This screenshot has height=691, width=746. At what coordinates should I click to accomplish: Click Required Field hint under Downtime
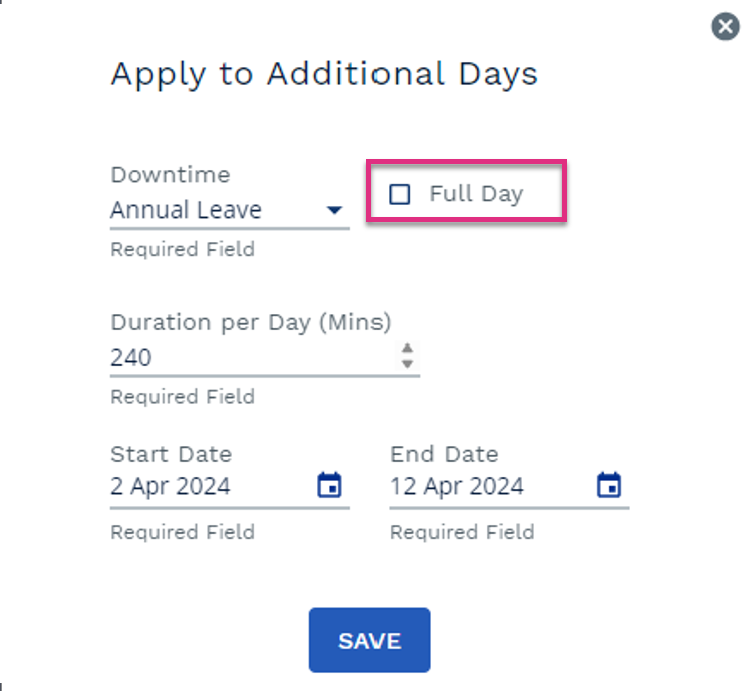pos(183,249)
